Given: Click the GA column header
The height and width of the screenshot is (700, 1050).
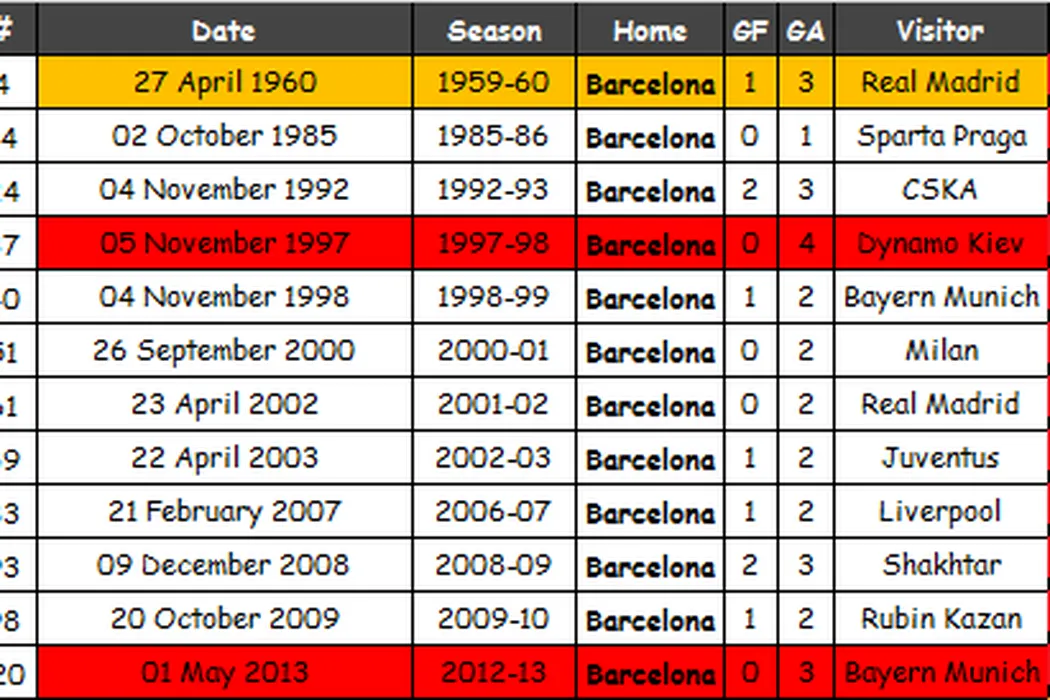Looking at the screenshot, I should pos(805,30).
